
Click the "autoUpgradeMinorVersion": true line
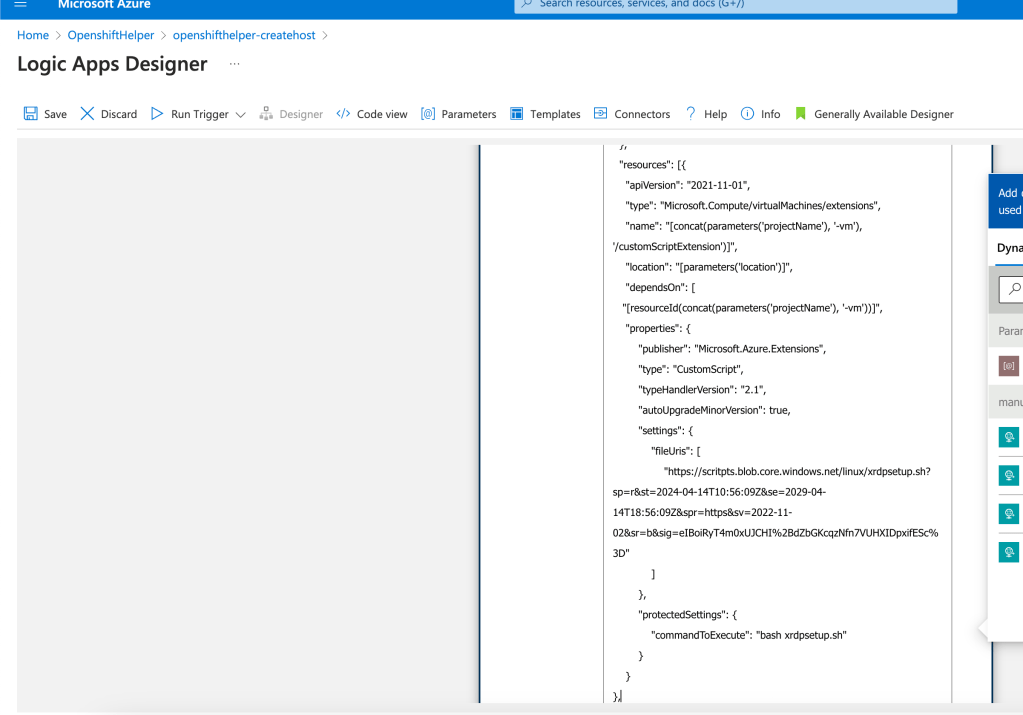(x=714, y=410)
